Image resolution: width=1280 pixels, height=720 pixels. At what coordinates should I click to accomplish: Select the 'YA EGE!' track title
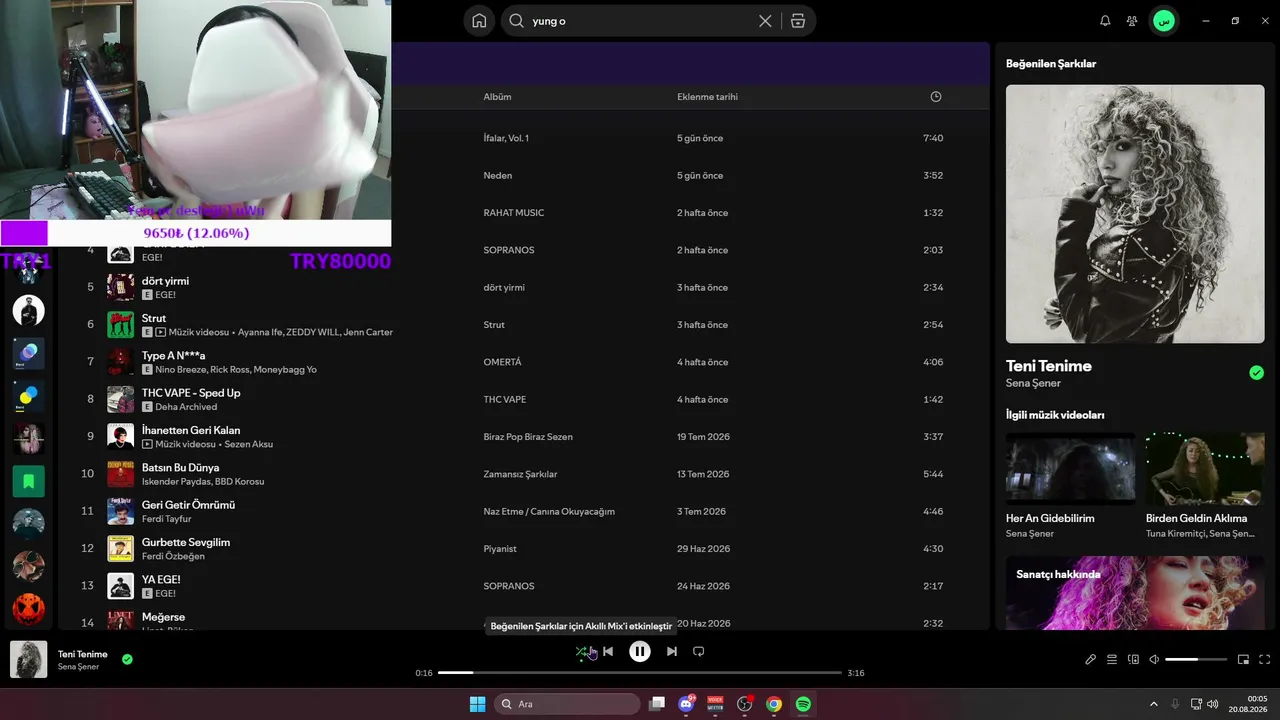click(x=161, y=580)
